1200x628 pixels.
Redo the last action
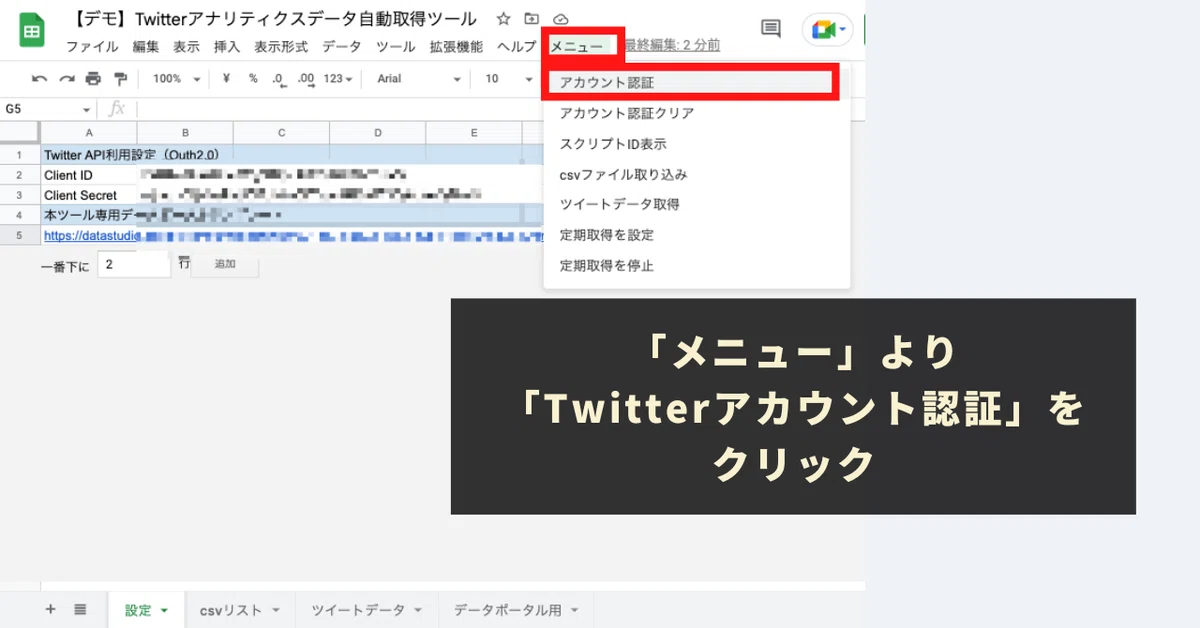66,79
